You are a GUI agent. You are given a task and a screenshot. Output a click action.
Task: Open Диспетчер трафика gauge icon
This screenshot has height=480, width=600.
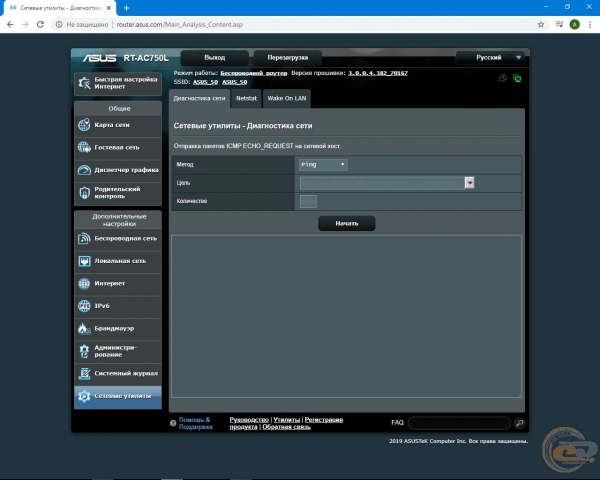(85, 170)
